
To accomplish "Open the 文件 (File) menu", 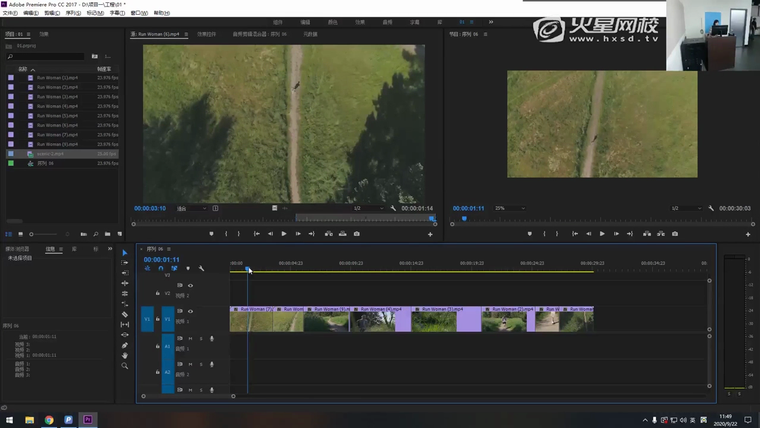I will click(x=10, y=13).
